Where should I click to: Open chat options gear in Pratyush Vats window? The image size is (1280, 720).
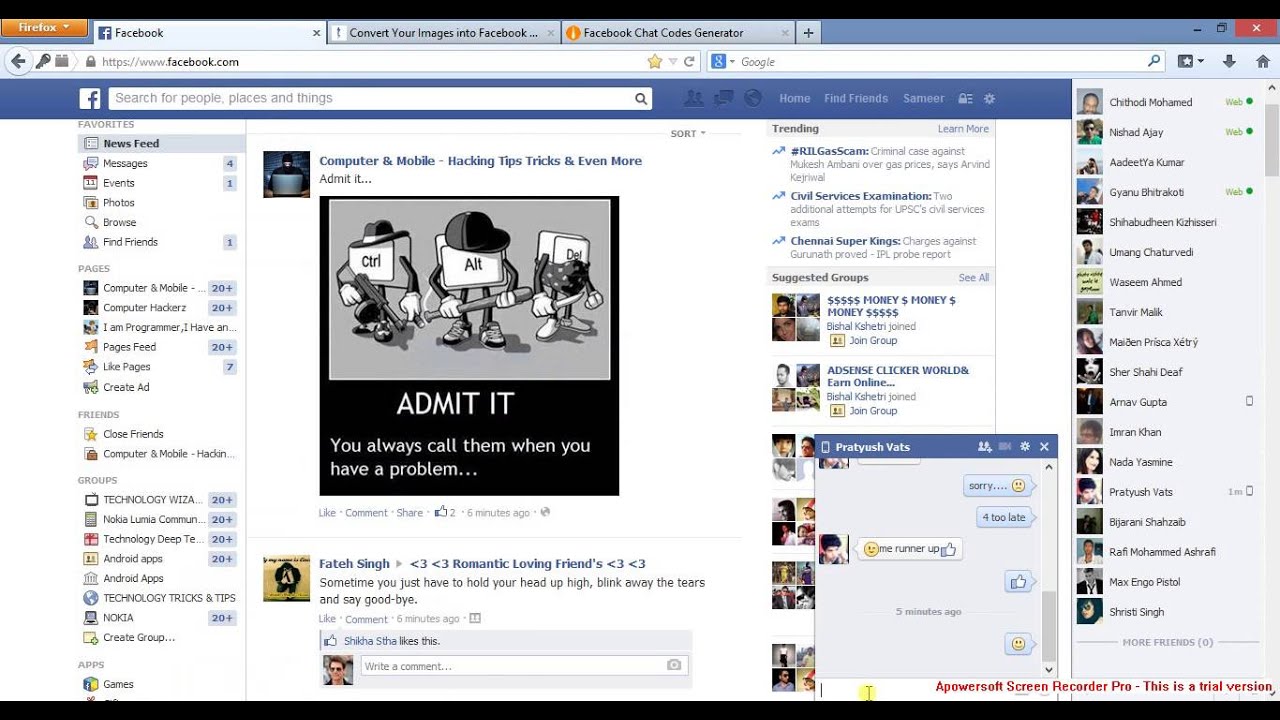1025,447
